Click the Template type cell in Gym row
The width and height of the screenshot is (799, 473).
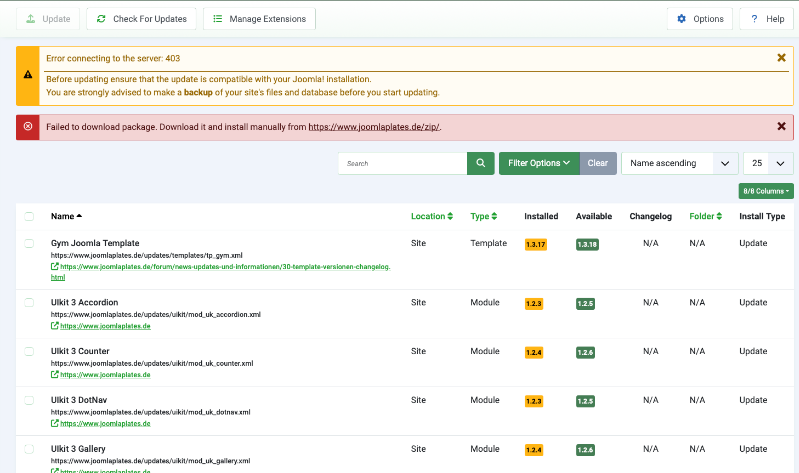point(488,243)
